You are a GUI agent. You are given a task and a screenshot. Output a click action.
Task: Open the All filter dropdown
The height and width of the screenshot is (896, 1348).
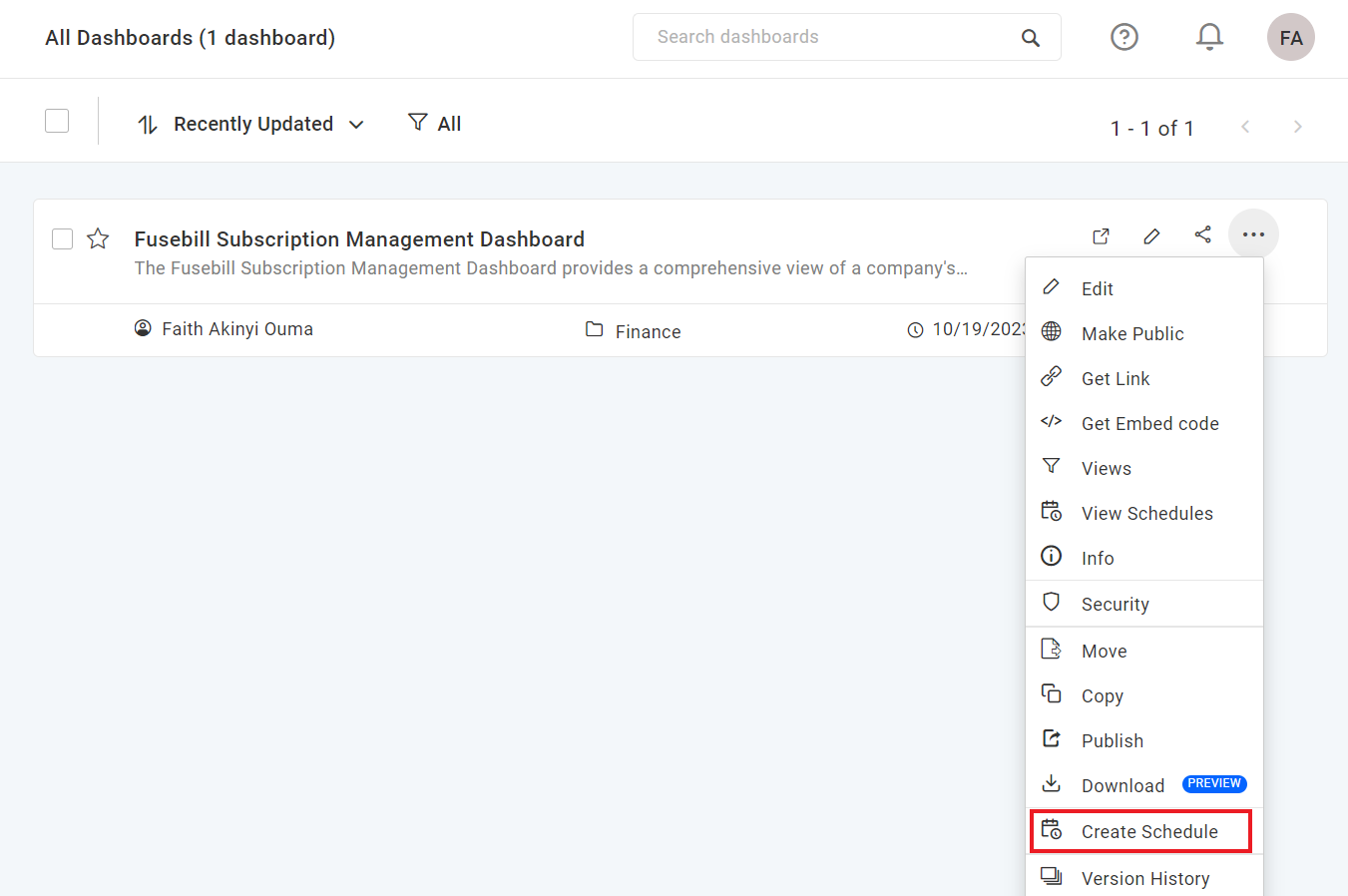point(434,123)
